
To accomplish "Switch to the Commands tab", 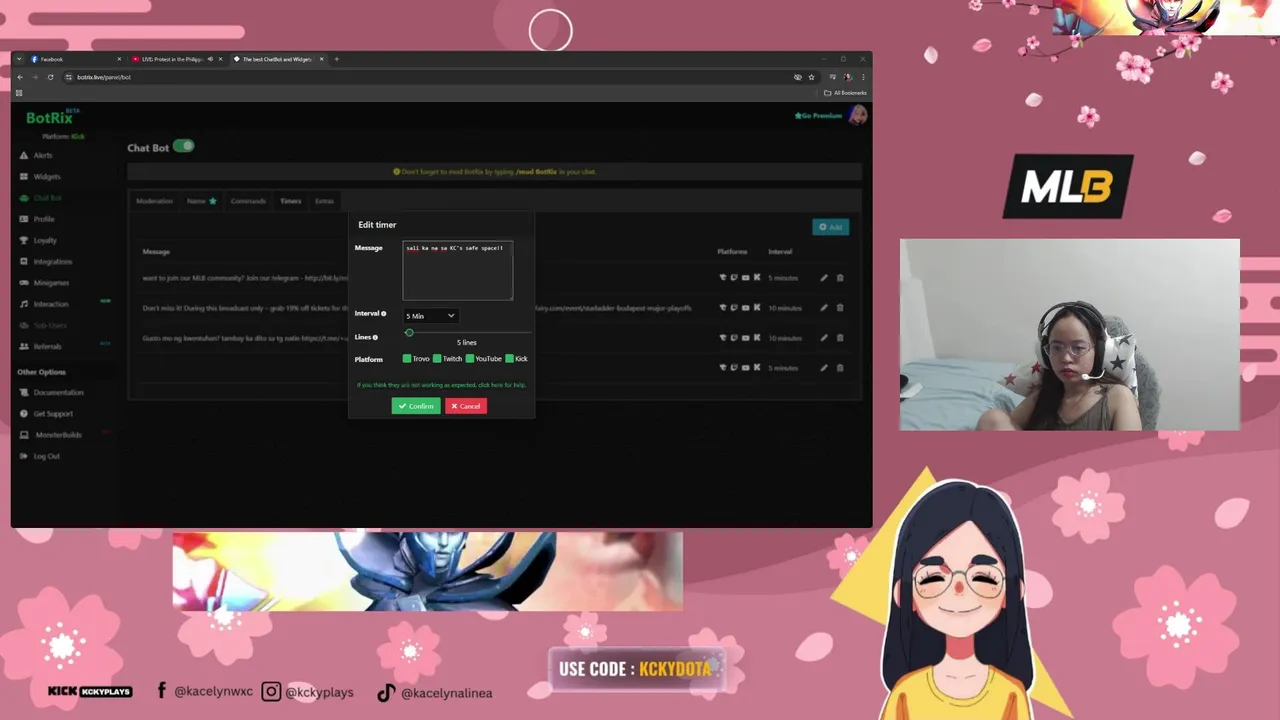I will (248, 201).
